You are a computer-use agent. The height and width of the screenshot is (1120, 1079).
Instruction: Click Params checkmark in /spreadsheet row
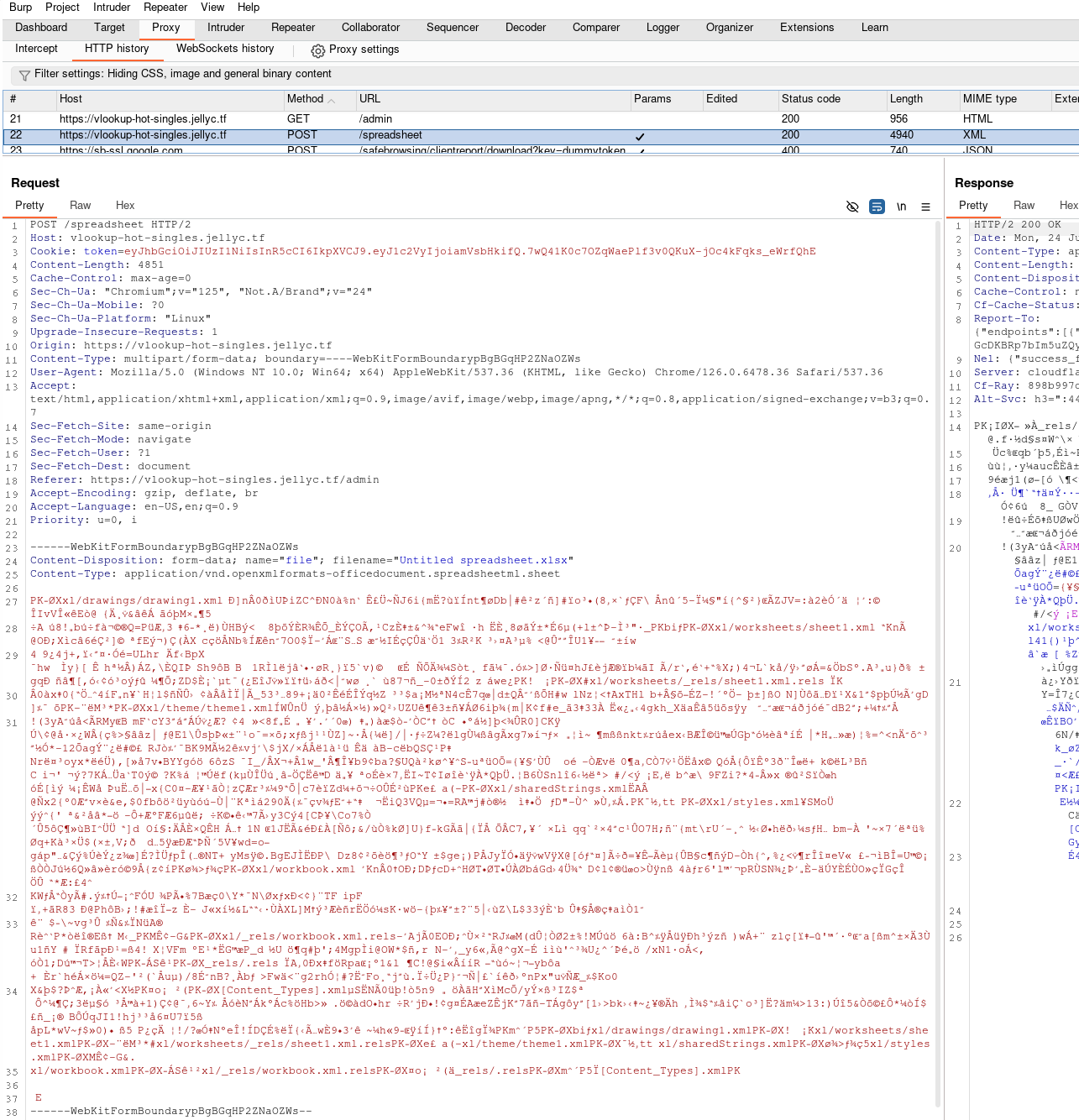tap(640, 135)
